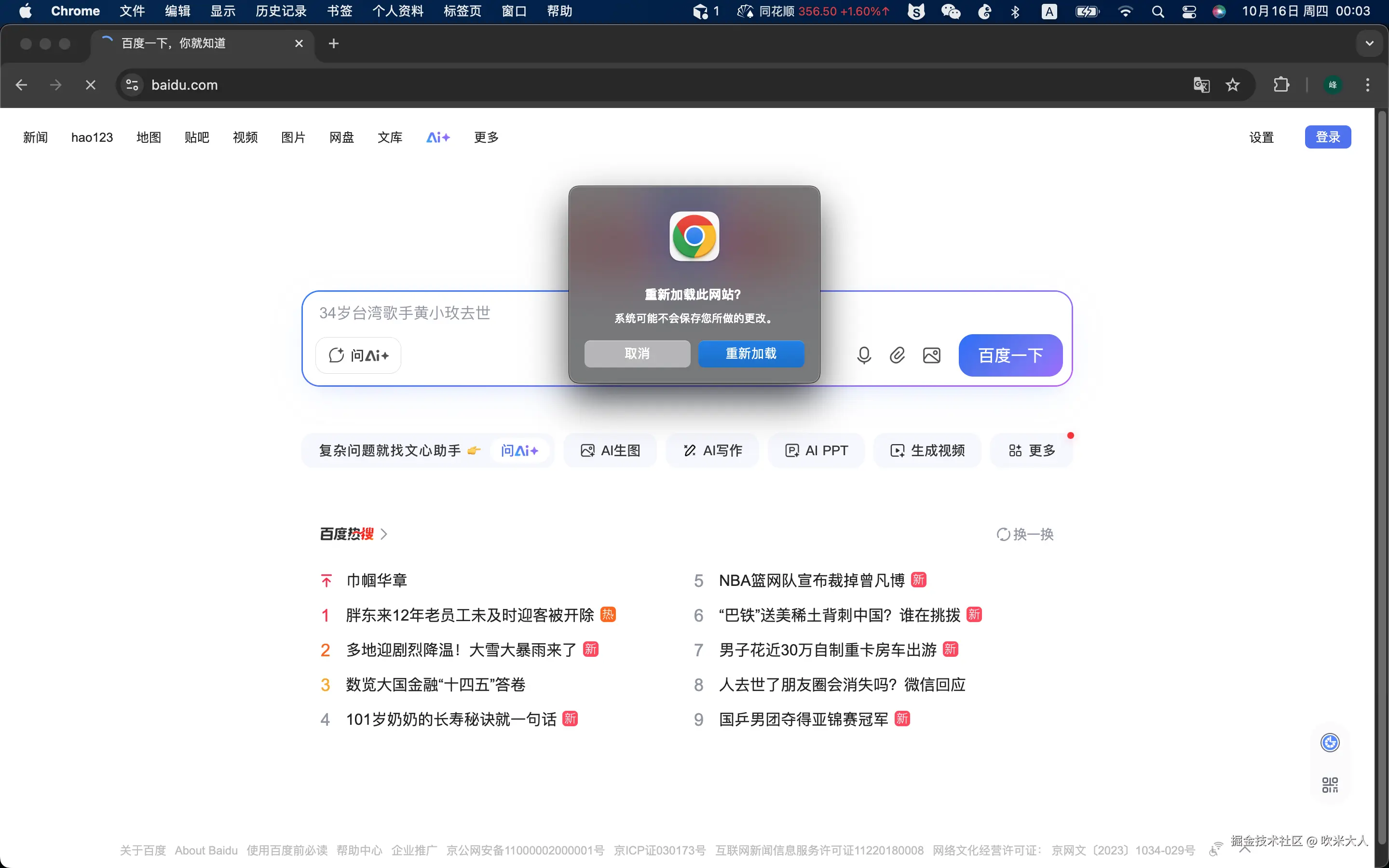Expand the 更多 navigation dropdown
The width and height of the screenshot is (1389, 868).
point(485,136)
